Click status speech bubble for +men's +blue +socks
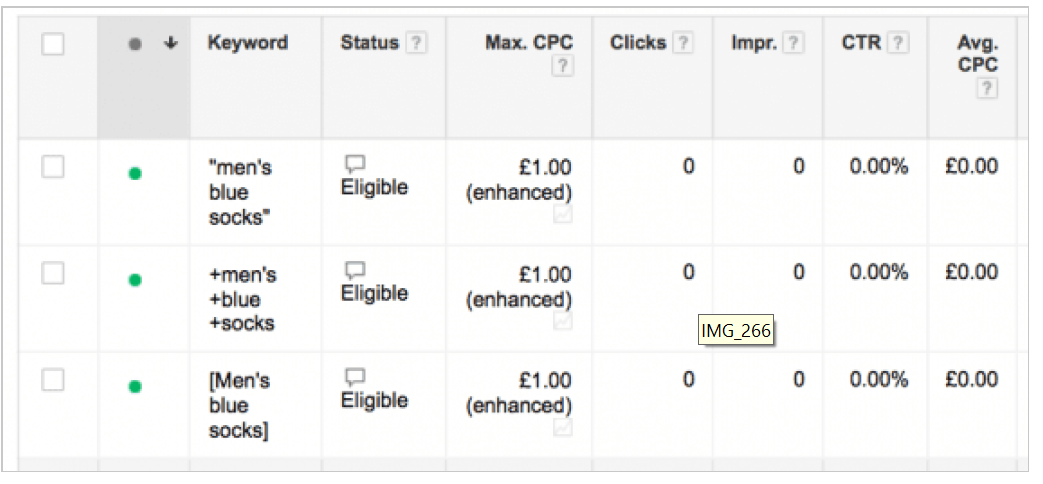The image size is (1043, 484). point(355,270)
